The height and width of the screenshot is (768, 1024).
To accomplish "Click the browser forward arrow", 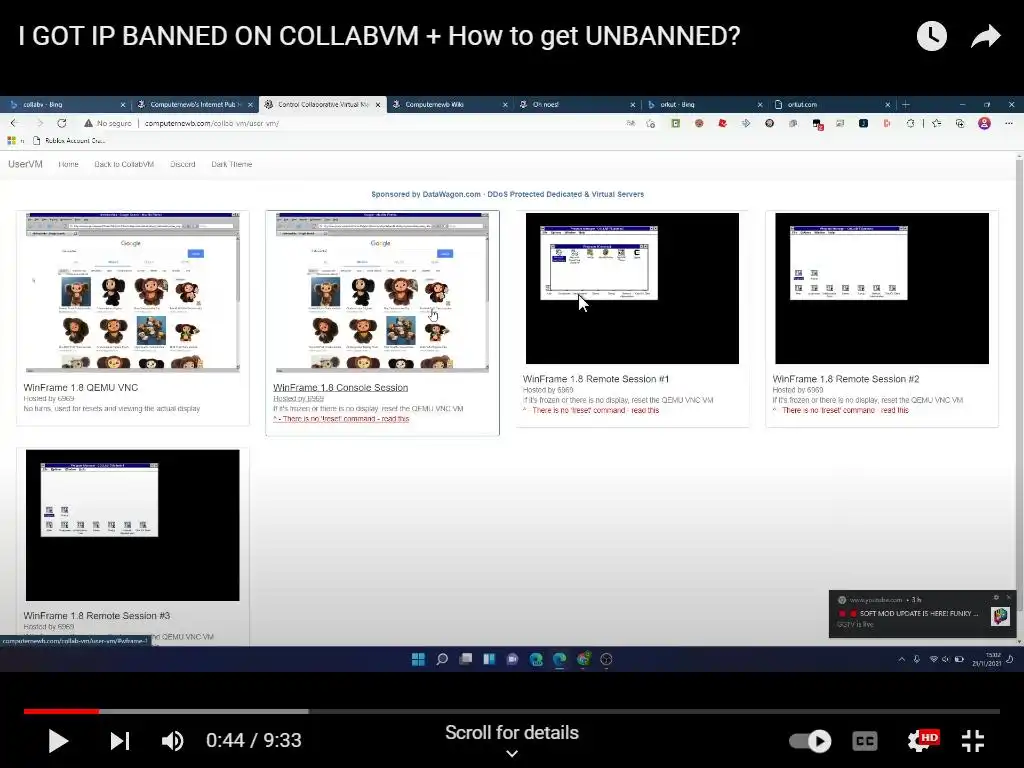I will [x=39, y=123].
